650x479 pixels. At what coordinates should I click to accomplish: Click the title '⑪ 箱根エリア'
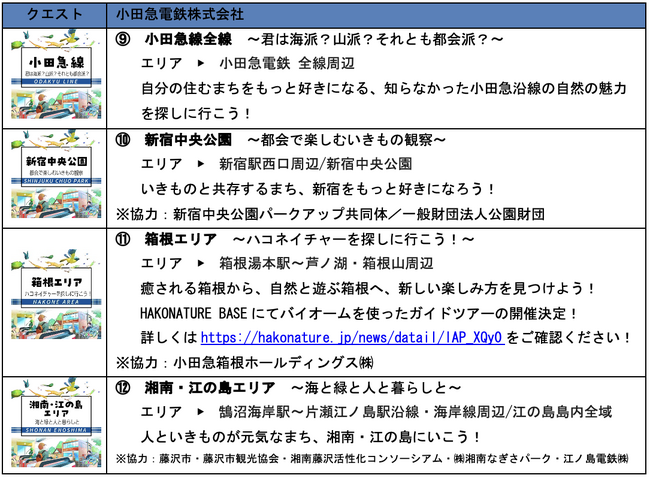[166, 239]
